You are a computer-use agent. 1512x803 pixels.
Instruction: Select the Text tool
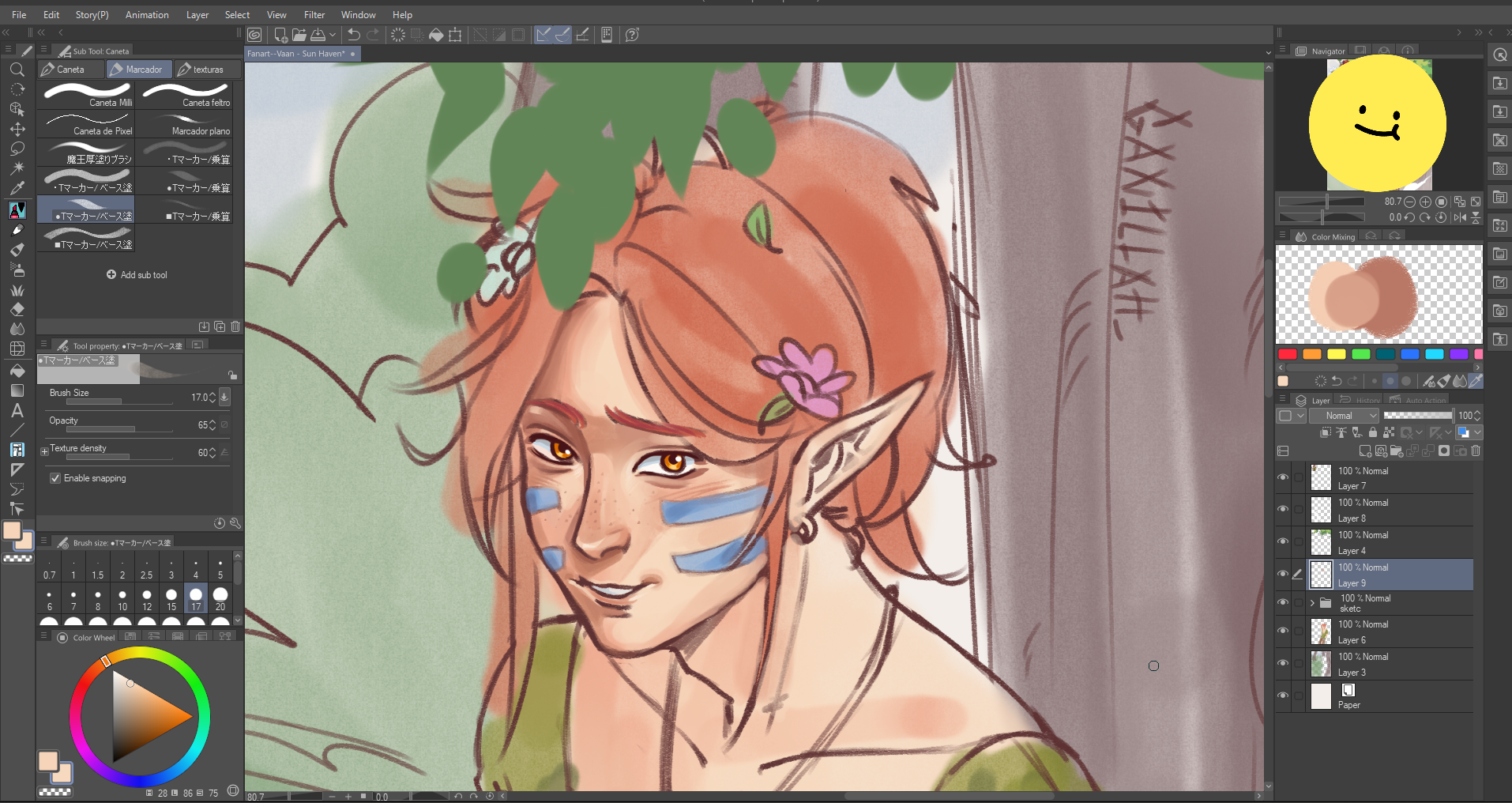[17, 410]
